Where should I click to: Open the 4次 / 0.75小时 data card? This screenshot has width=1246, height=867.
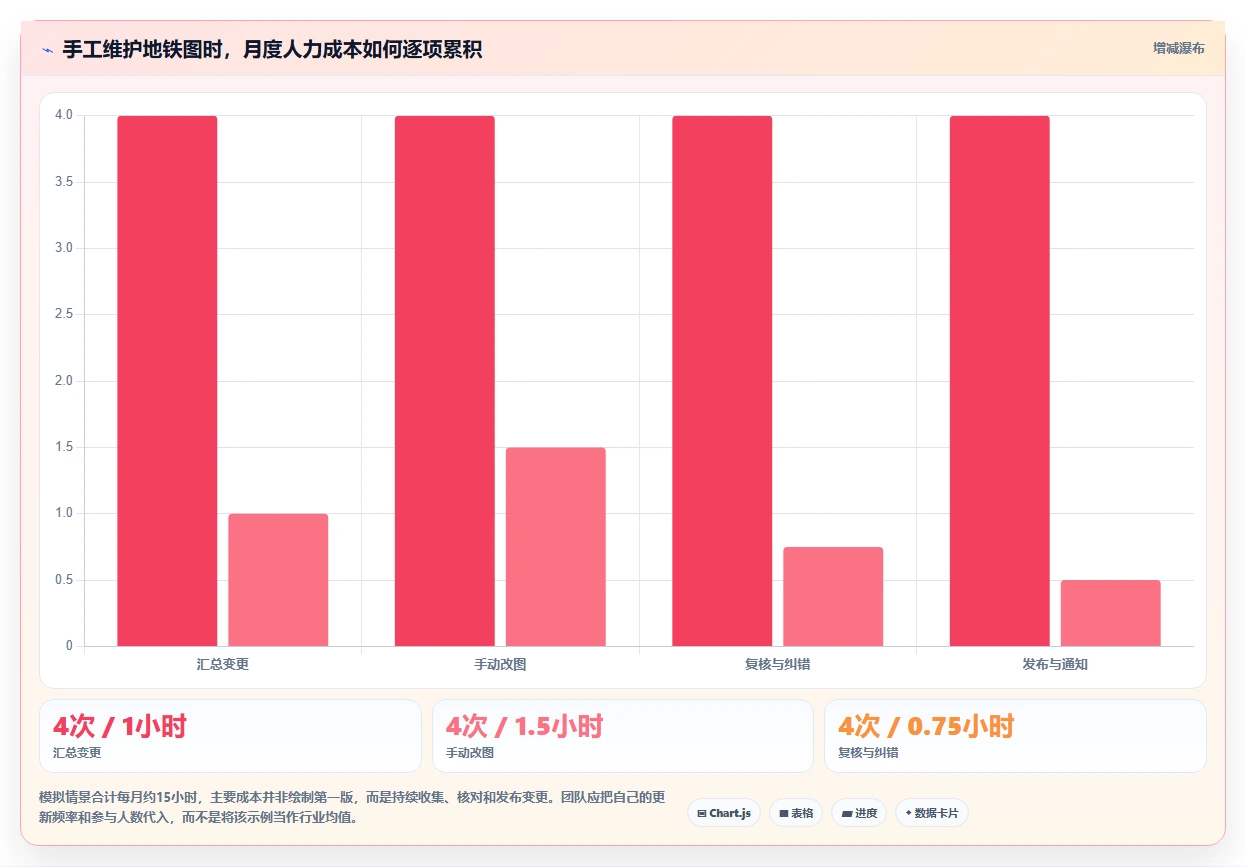point(1015,736)
